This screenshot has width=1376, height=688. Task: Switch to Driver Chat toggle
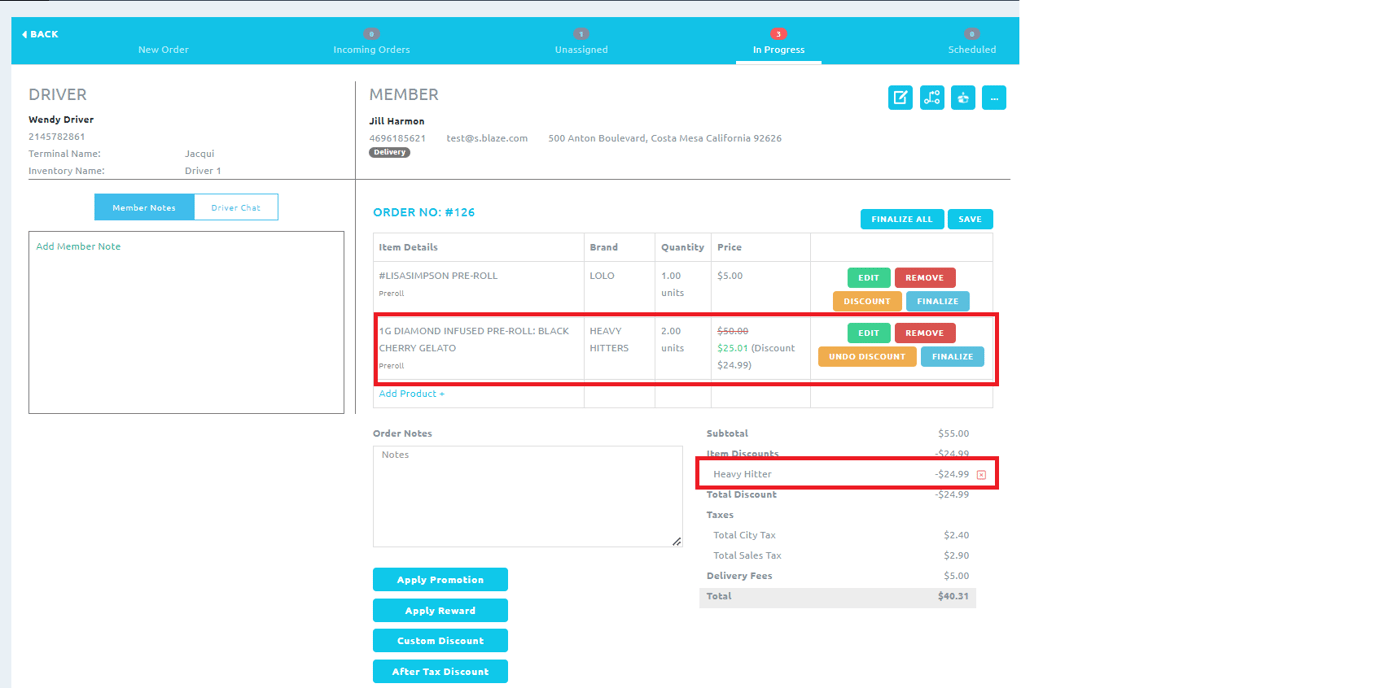coord(236,208)
